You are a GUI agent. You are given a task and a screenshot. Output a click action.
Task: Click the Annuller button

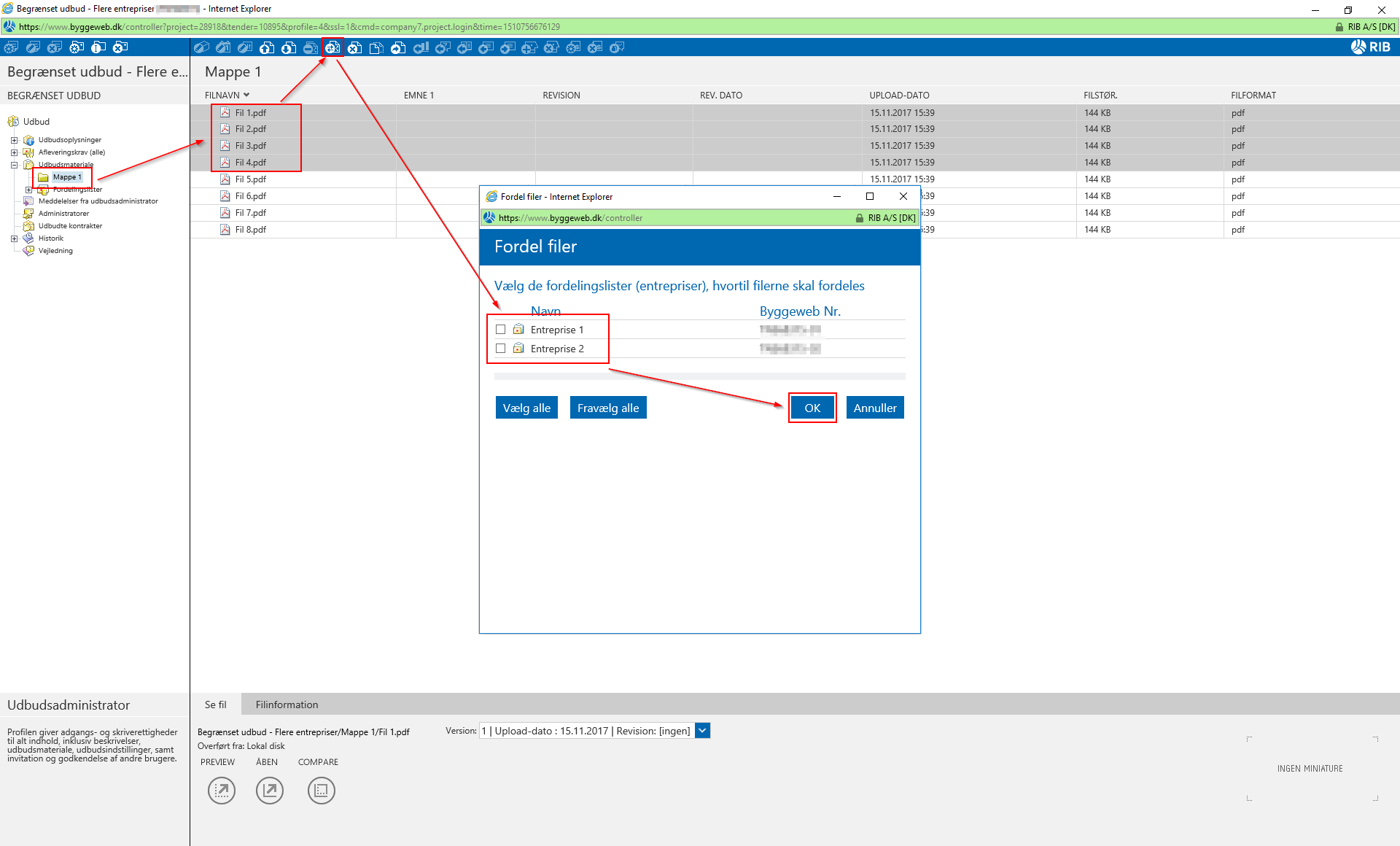pos(874,408)
